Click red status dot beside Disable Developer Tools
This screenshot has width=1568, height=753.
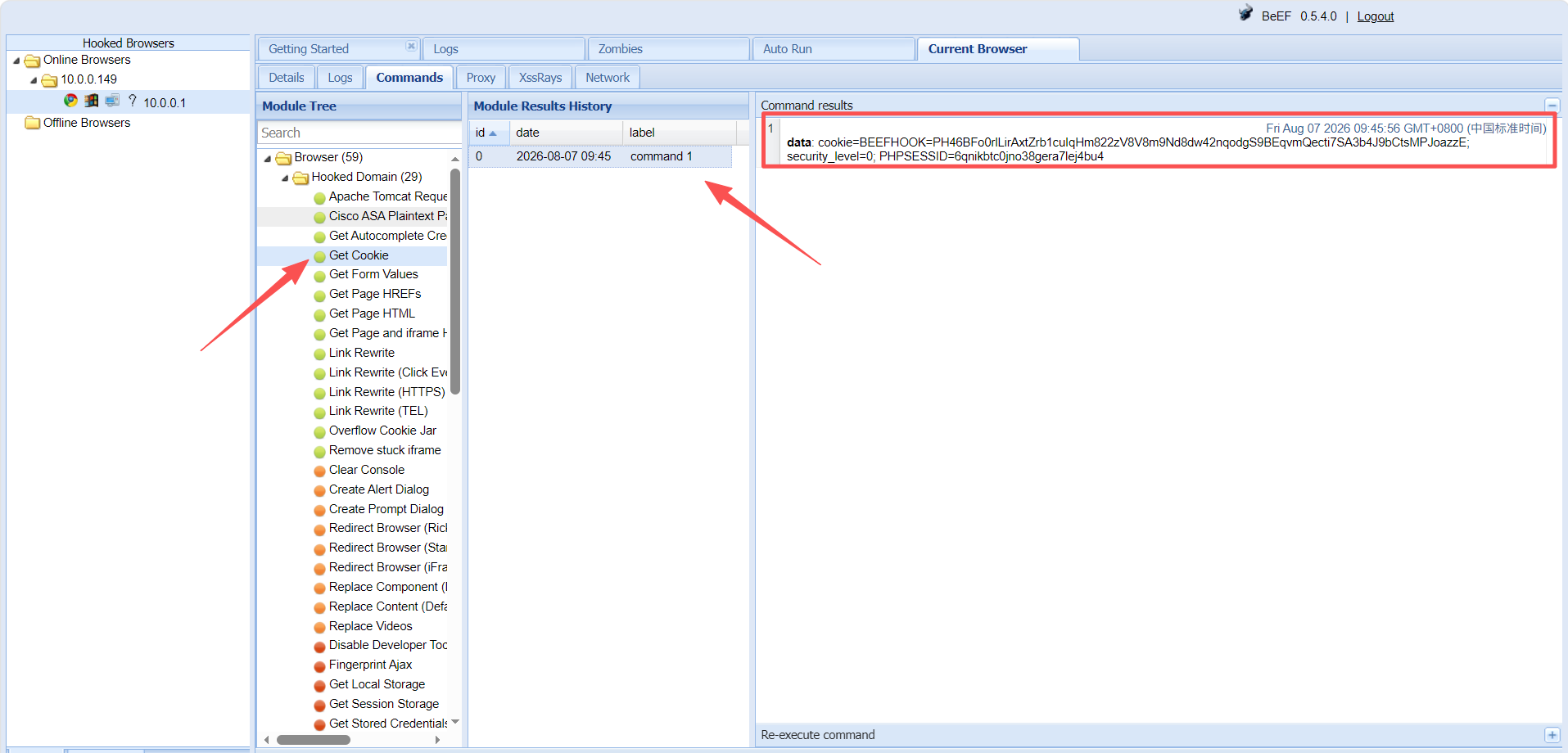click(x=320, y=646)
